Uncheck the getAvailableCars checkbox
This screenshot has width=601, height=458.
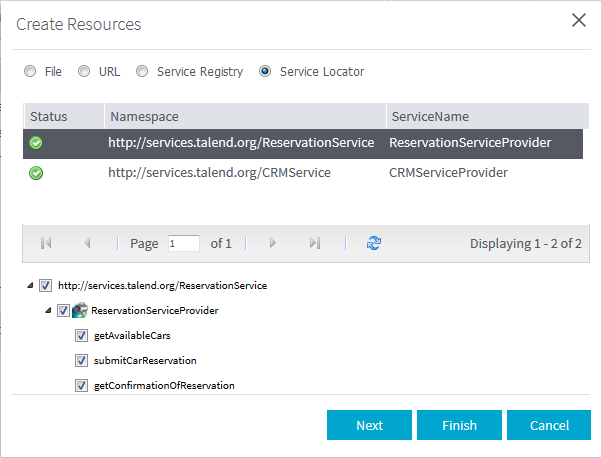[x=82, y=336]
